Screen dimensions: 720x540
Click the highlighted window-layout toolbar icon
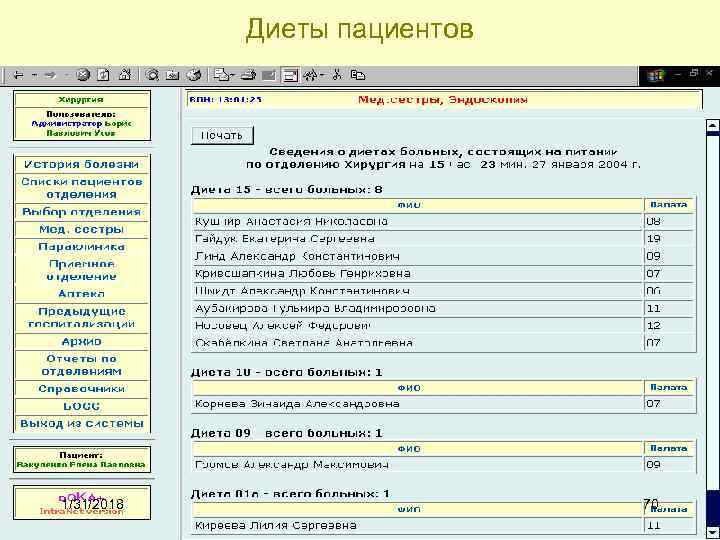click(x=290, y=75)
